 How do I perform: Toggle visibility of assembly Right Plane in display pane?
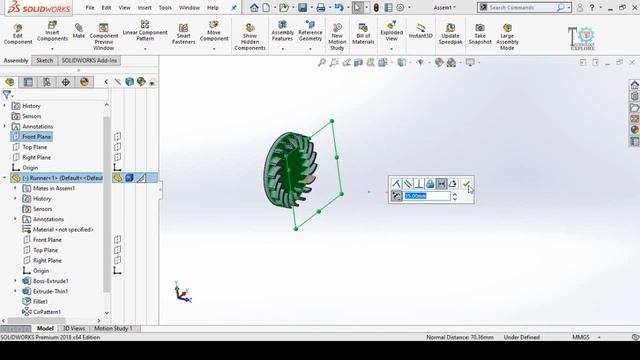coord(118,157)
